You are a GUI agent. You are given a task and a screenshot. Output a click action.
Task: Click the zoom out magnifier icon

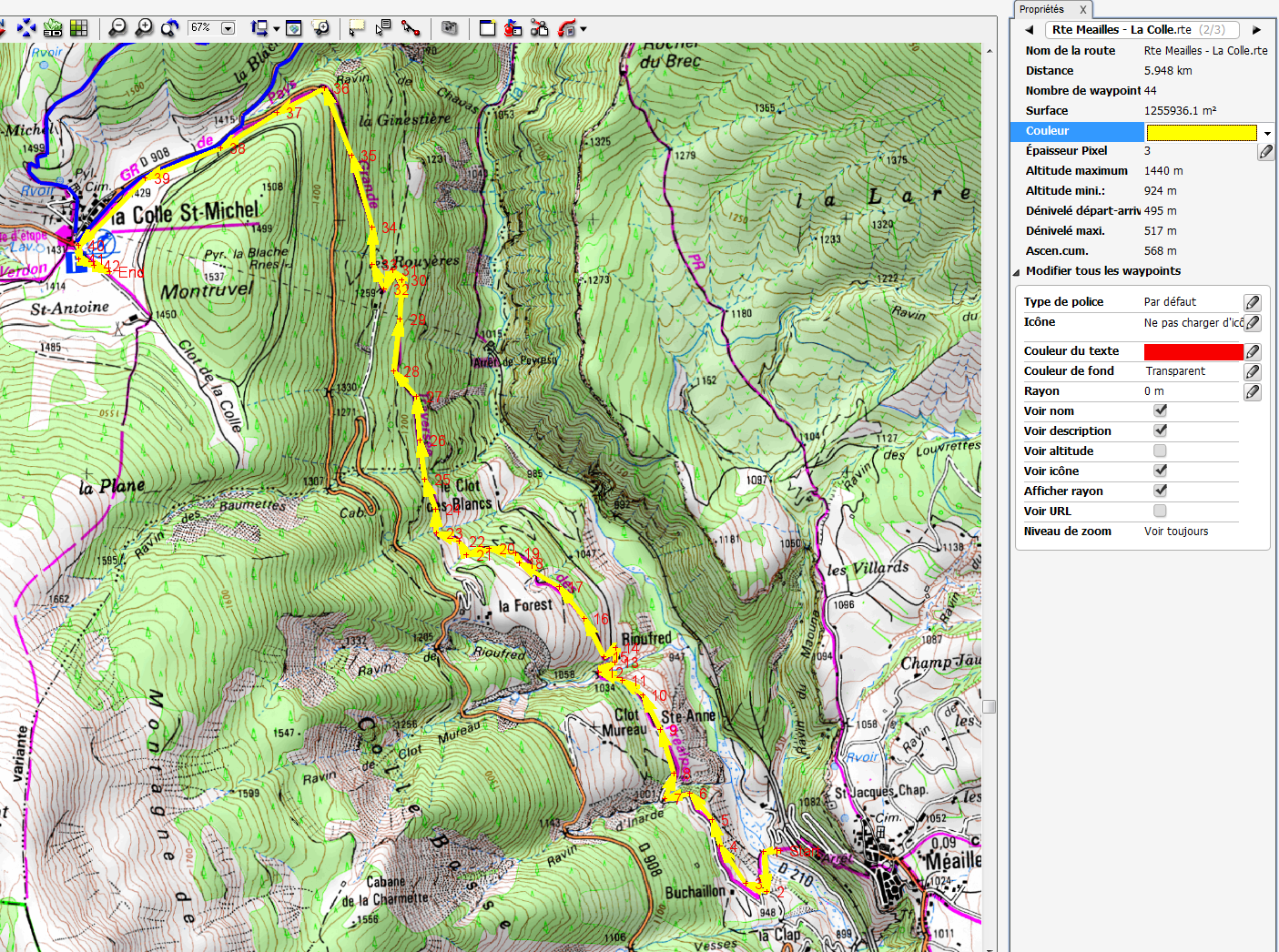[x=117, y=28]
